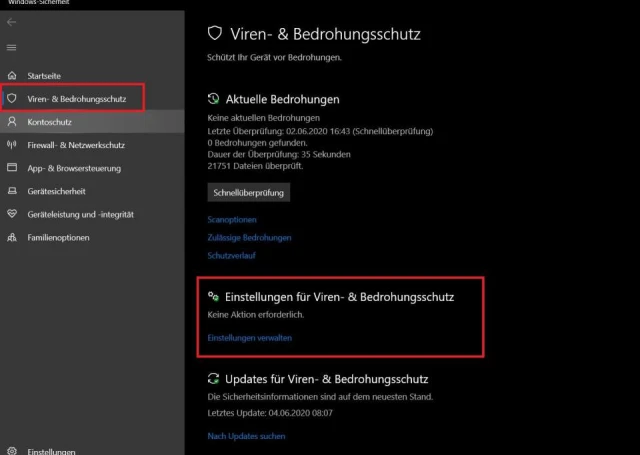The image size is (640, 455).
Task: Click the Aktuelle Bedrohungen clock-refresh icon
Action: click(213, 99)
